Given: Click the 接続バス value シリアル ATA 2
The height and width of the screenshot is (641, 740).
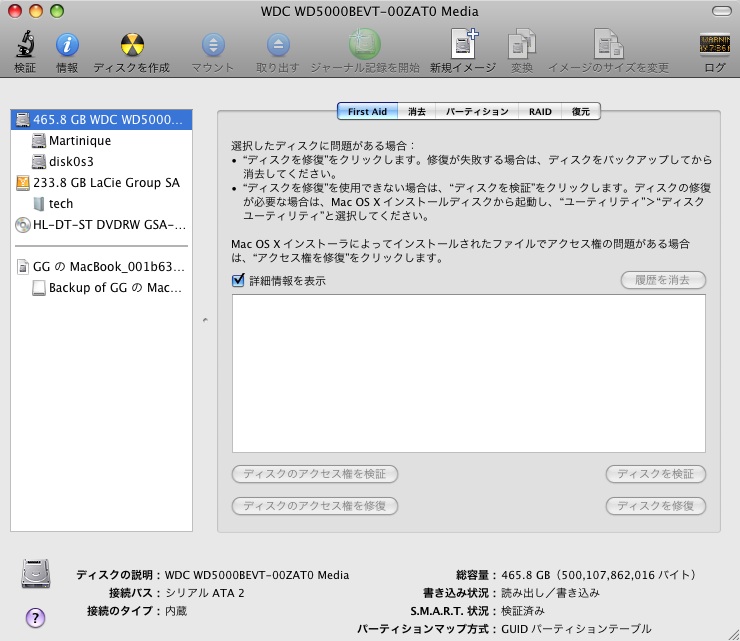Looking at the screenshot, I should coord(205,593).
